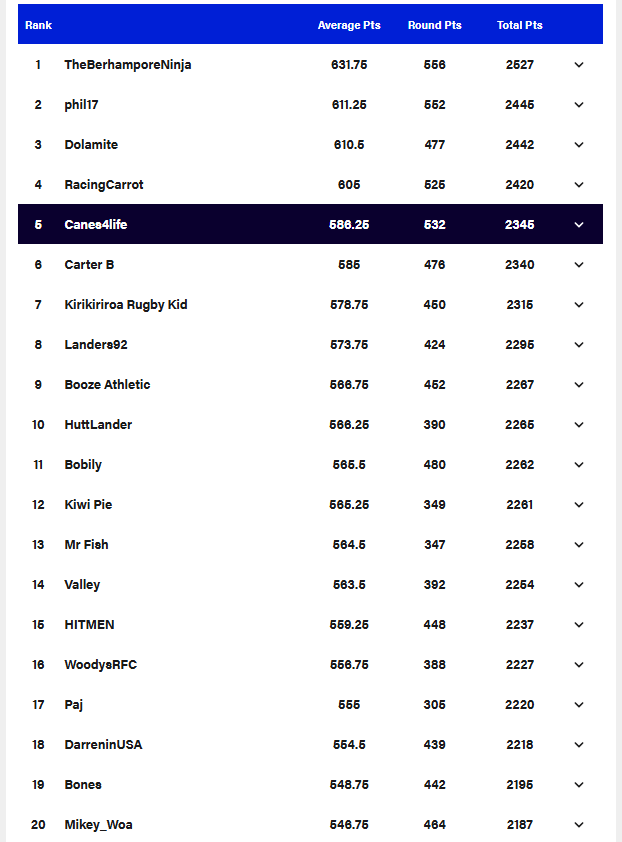Expand TheBerhamporeNinja row chevron
The width and height of the screenshot is (622, 842).
tap(579, 65)
